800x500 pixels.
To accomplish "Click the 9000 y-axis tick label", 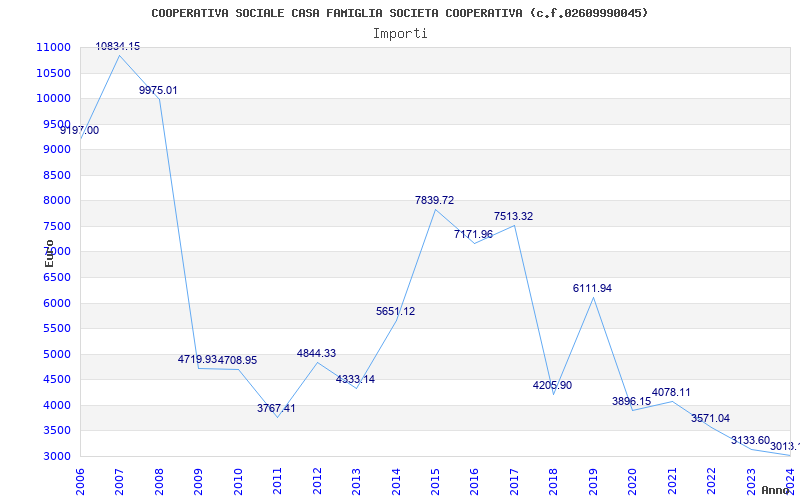I will coord(56,149).
